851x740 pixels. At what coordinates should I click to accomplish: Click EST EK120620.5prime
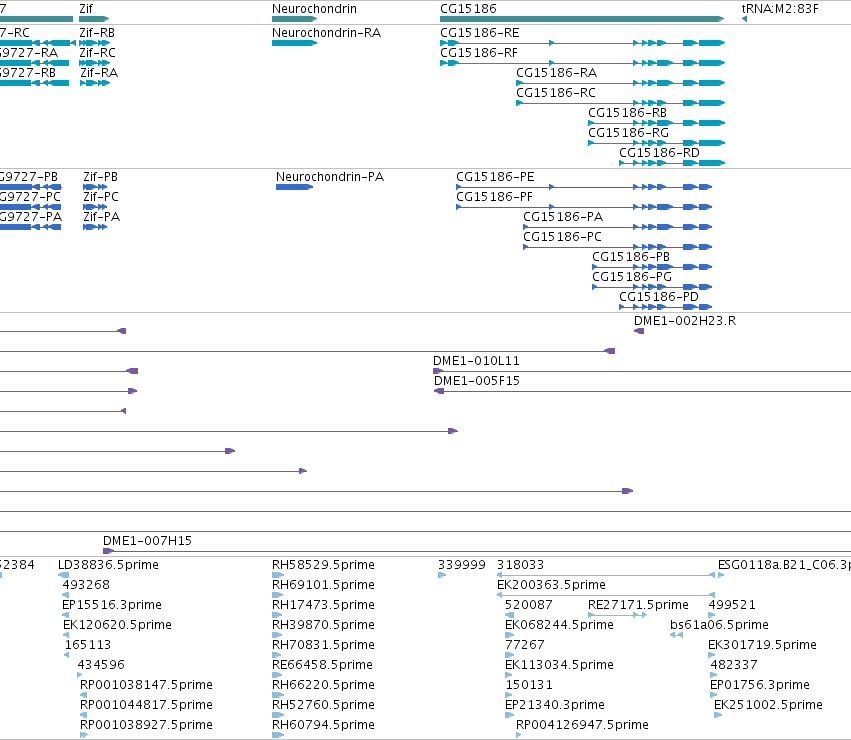[x=117, y=625]
